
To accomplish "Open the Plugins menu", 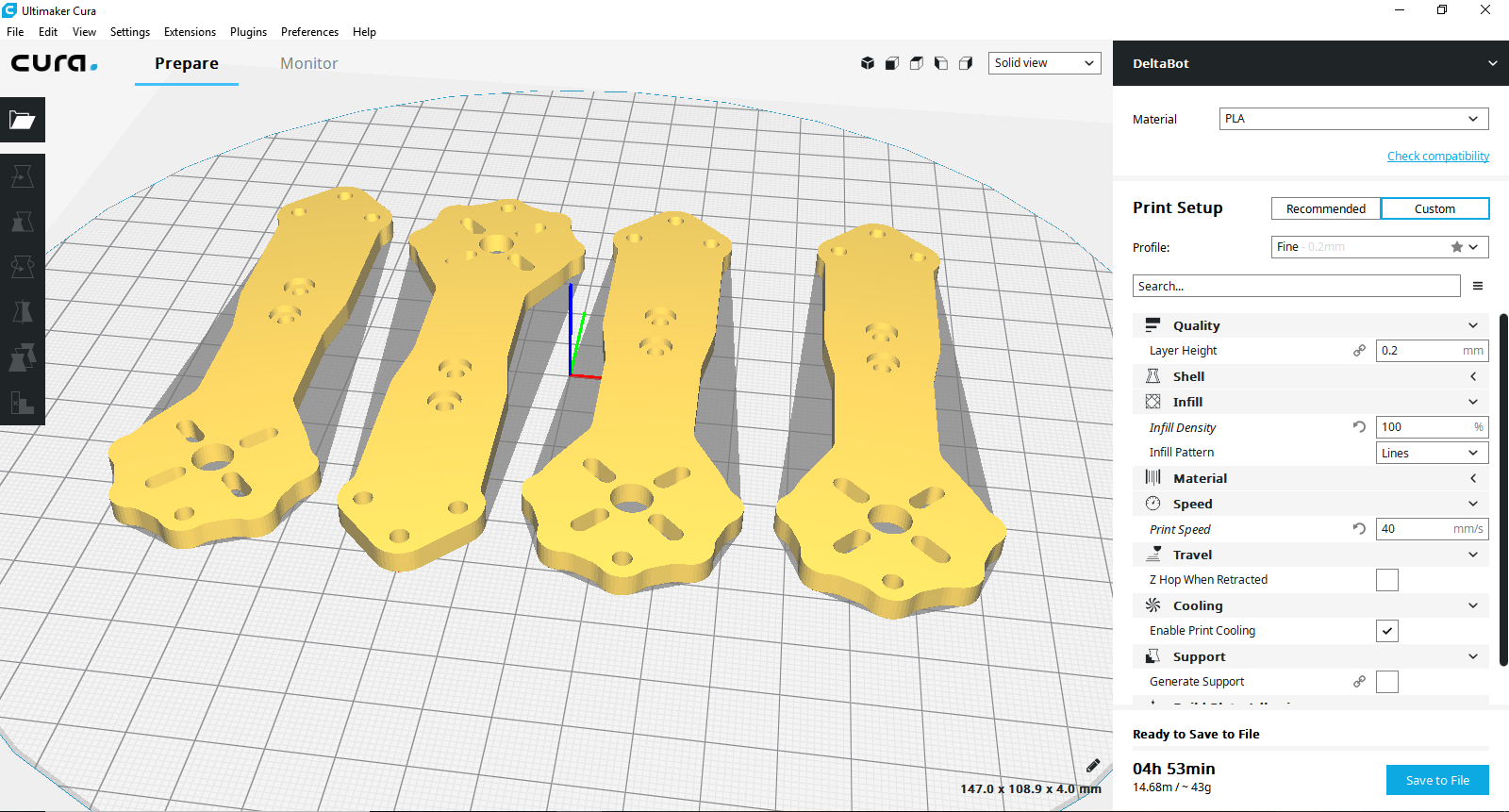I will (x=248, y=32).
